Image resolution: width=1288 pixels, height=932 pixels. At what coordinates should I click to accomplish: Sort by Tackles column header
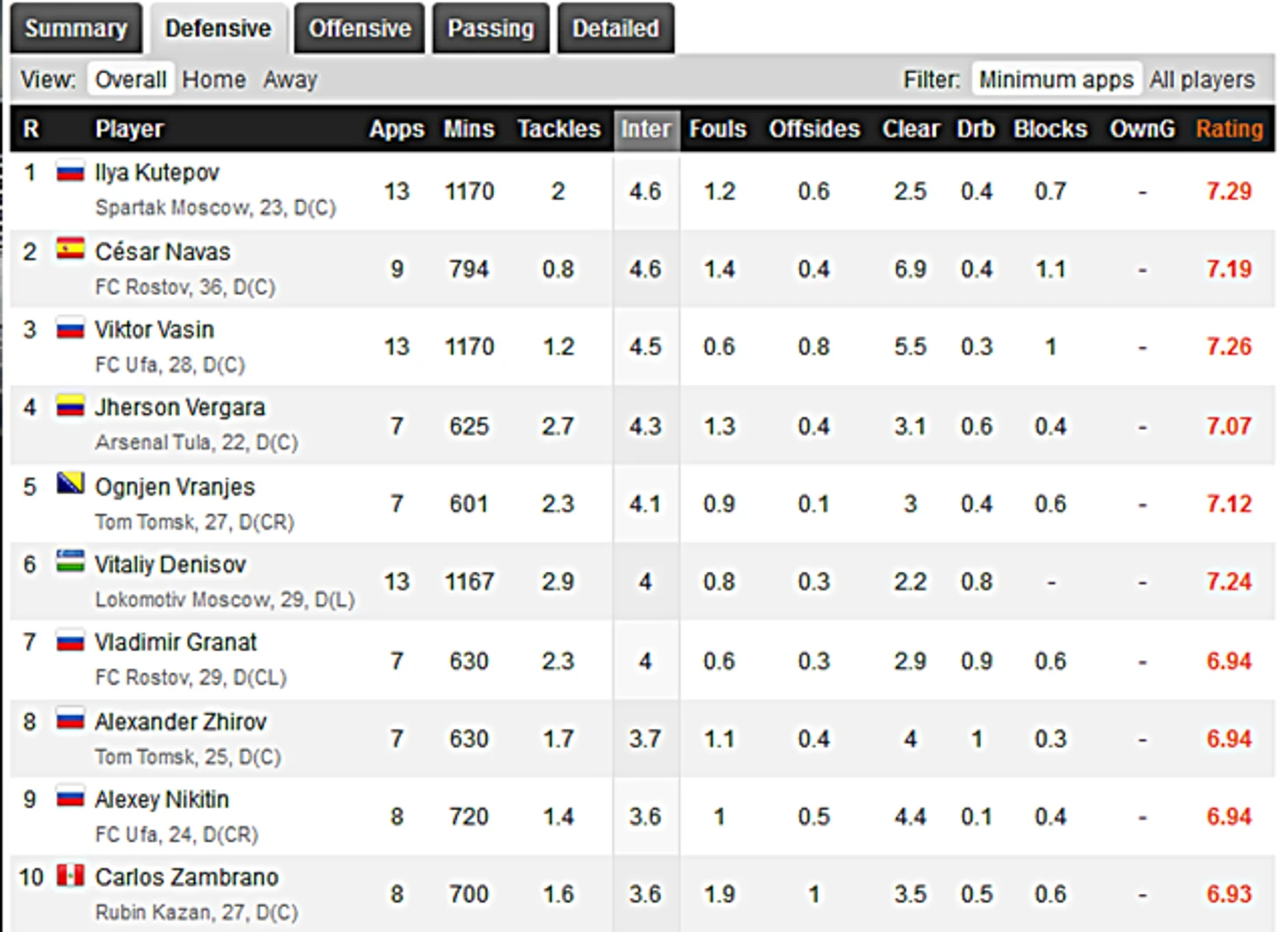(x=558, y=129)
